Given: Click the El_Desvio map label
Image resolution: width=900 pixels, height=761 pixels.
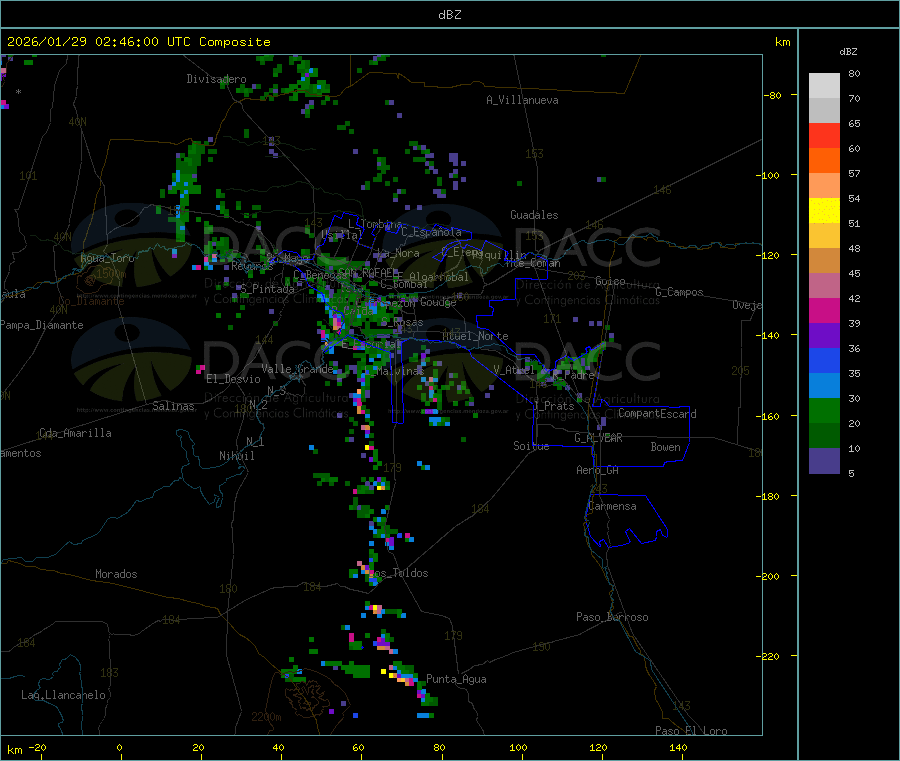Looking at the screenshot, I should 234,379.
